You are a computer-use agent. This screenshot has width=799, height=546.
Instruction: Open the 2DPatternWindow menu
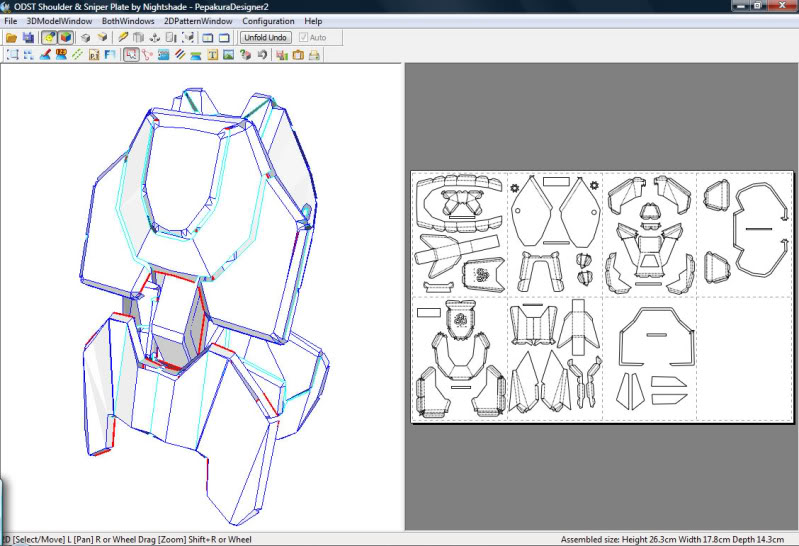point(196,21)
